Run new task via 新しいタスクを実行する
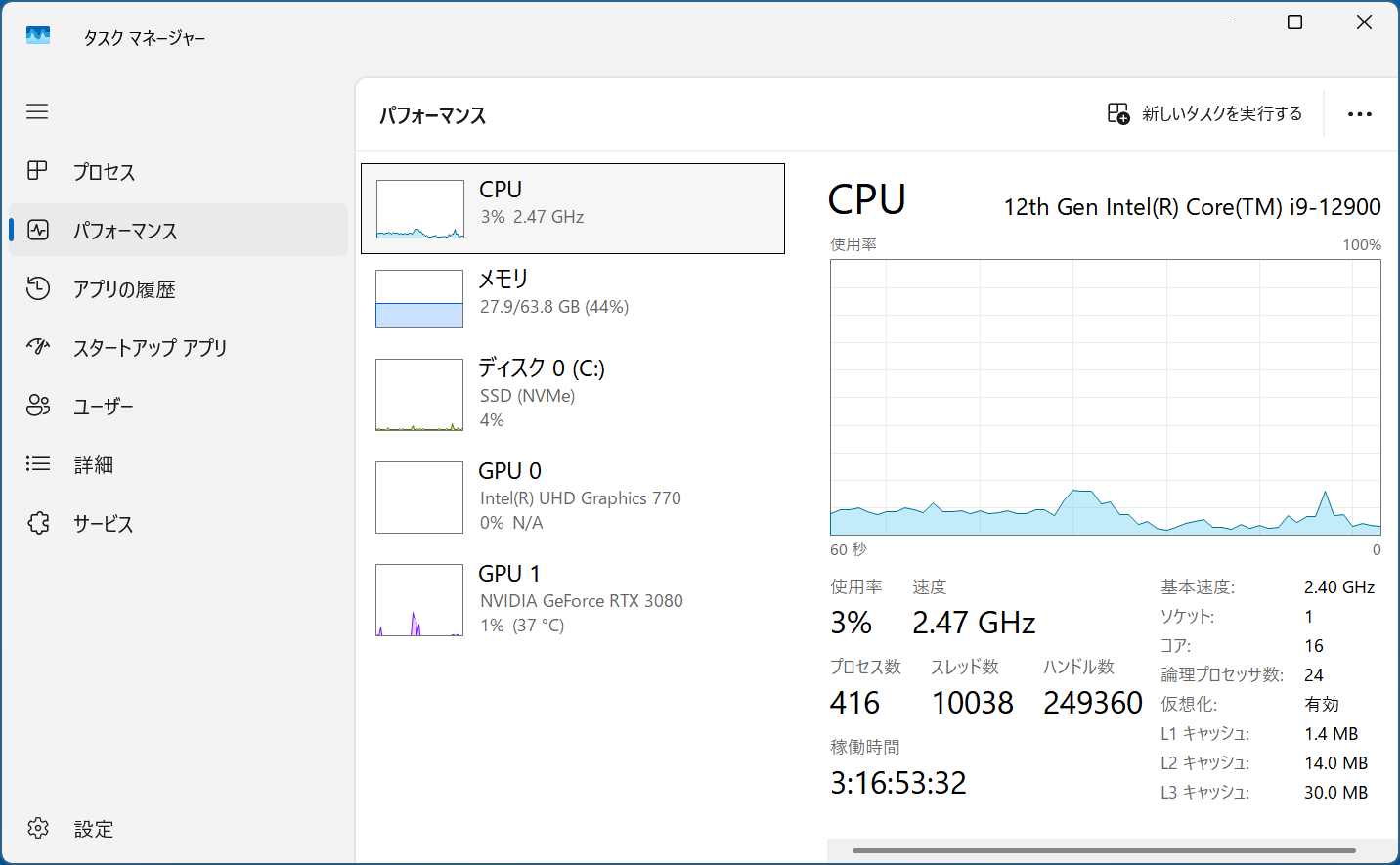Screen dimensions: 1400x865 tap(1204, 113)
